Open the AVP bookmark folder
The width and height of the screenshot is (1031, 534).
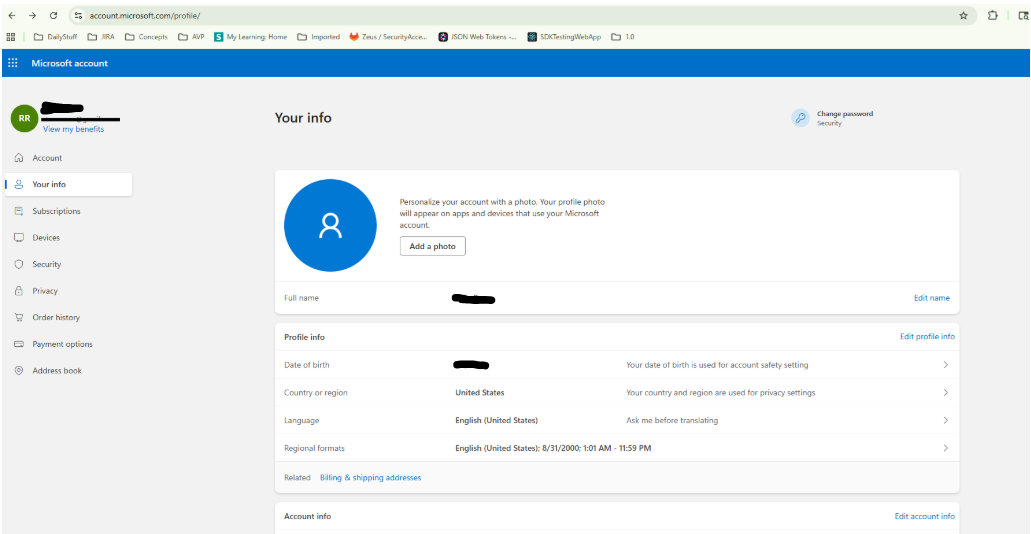(192, 37)
